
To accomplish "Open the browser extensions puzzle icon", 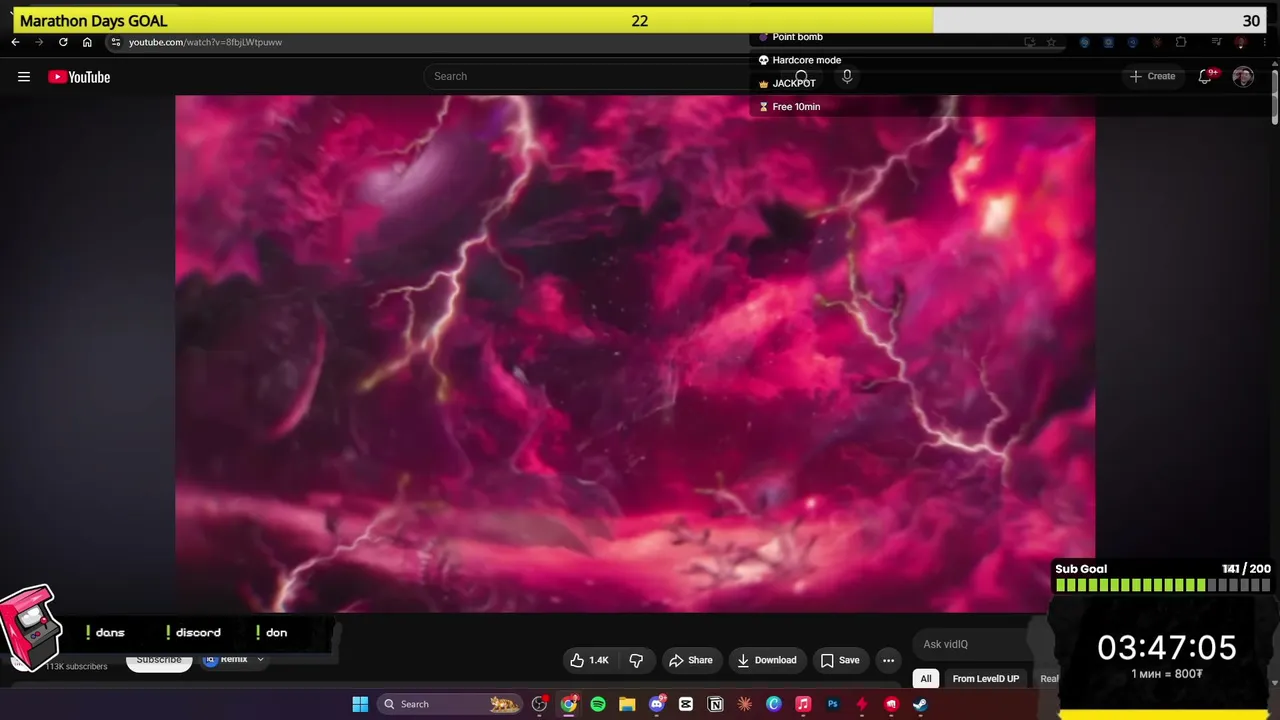I will [1181, 42].
